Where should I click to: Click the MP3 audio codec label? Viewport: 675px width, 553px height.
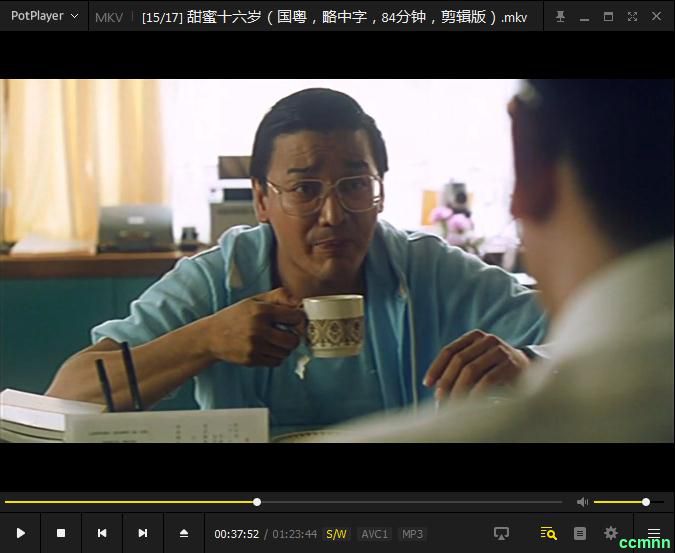click(412, 534)
